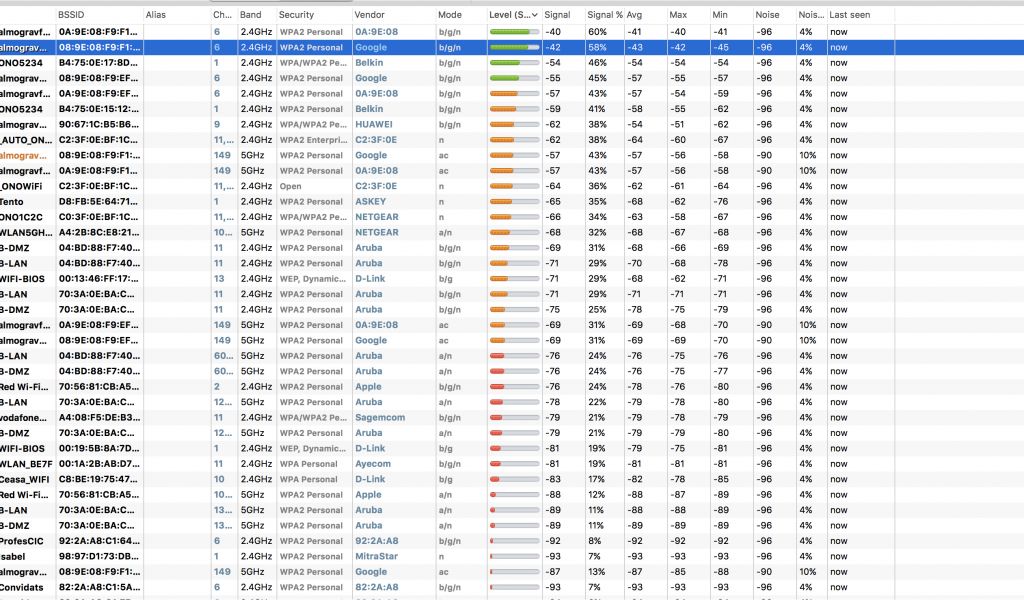This screenshot has height=600, width=1024.
Task: Sort networks by the Band column
Action: pyautogui.click(x=250, y=15)
